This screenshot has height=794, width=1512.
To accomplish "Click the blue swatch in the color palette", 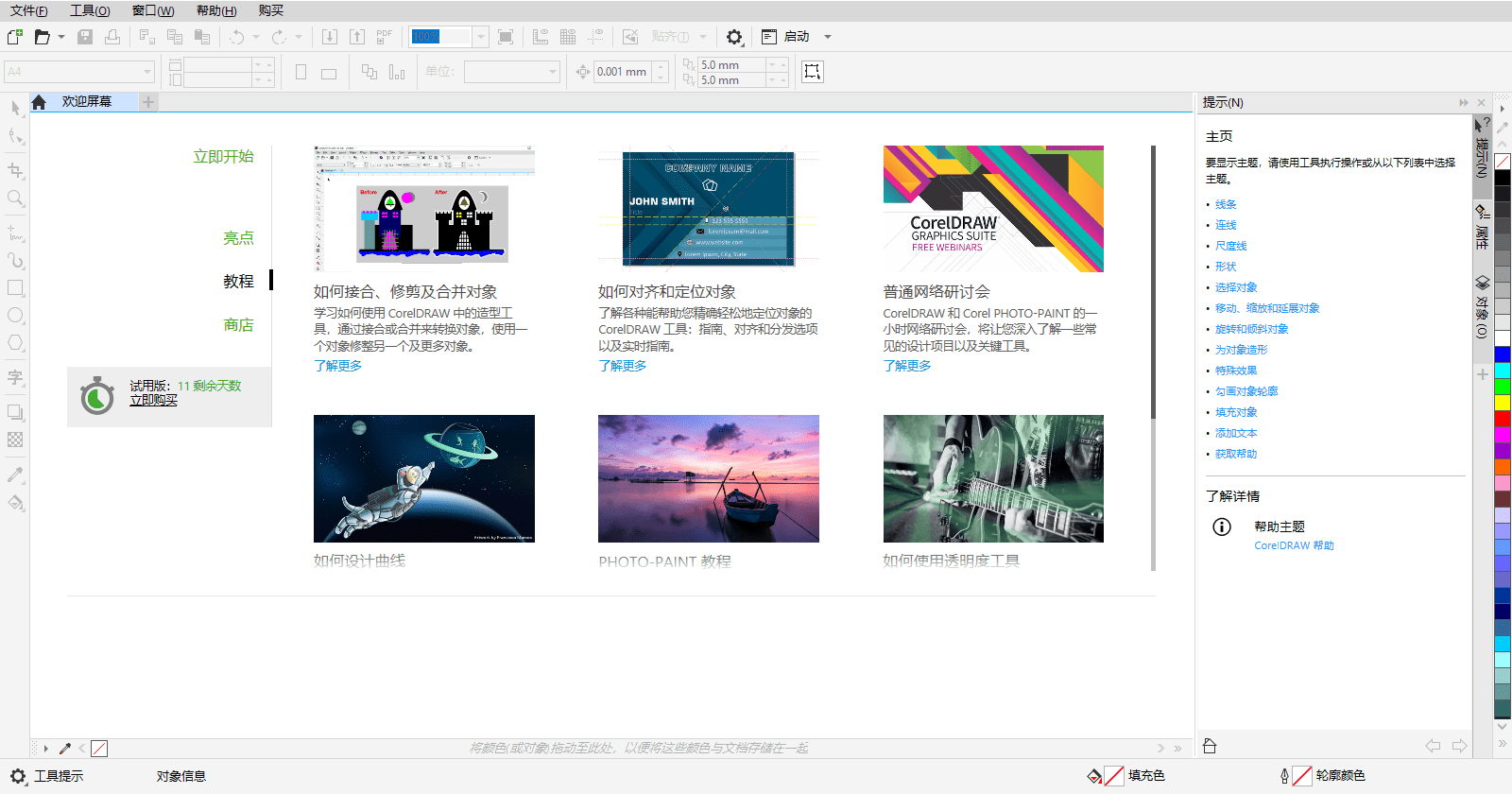I will tap(1502, 354).
